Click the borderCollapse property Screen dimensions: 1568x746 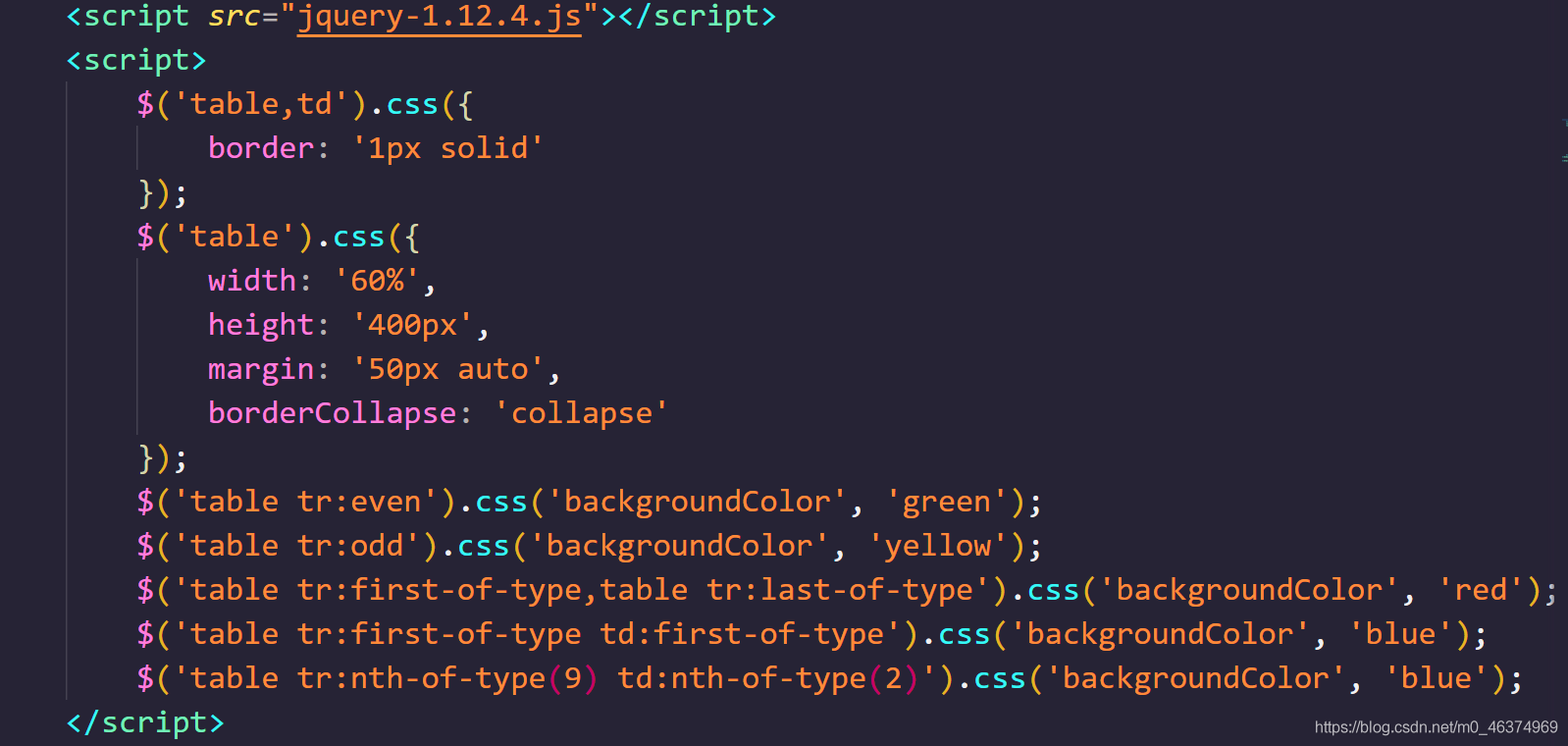pos(333,413)
